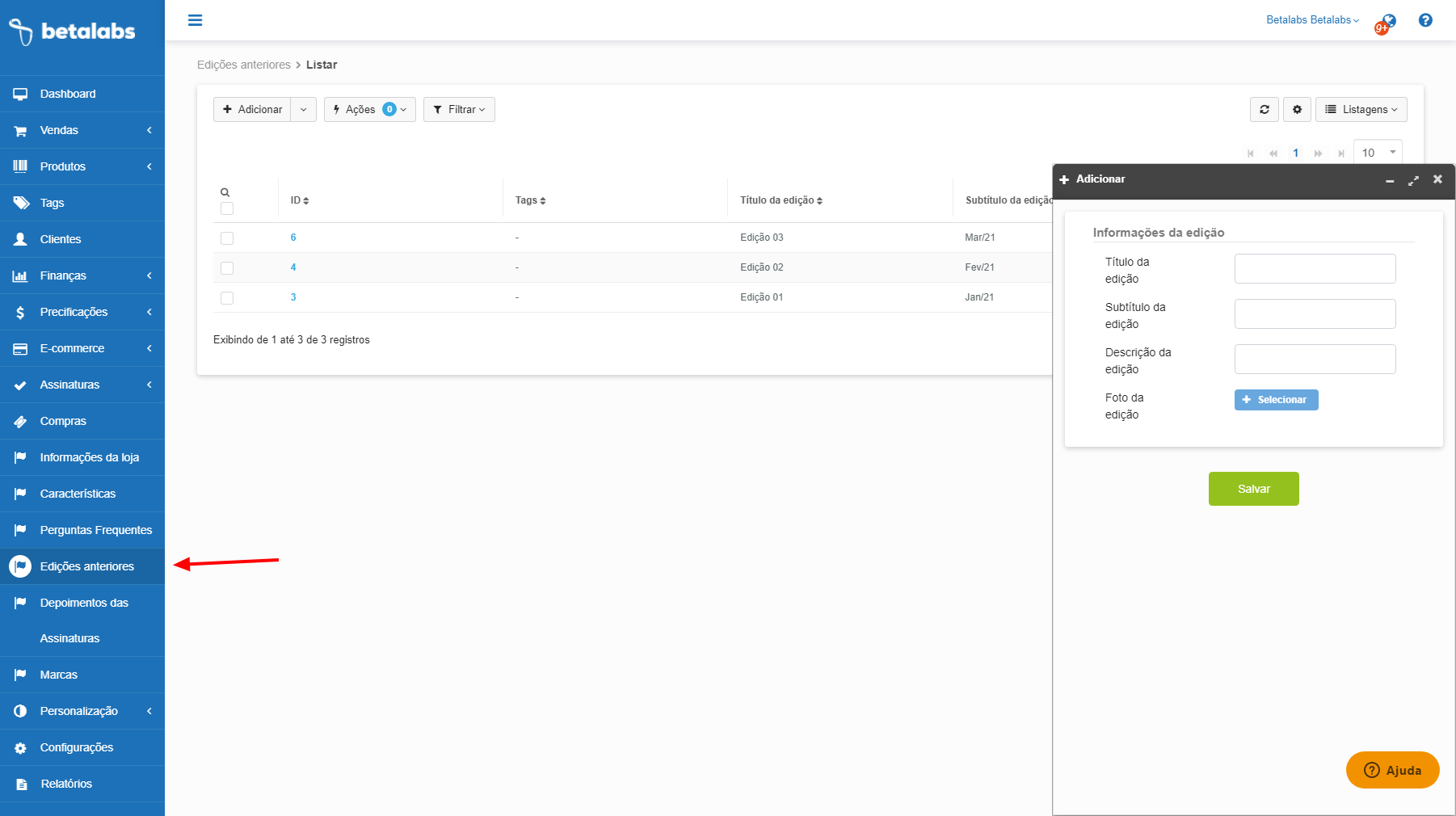Viewport: 1456px width, 816px height.
Task: Select the checkbox for row ID 4
Action: click(x=227, y=268)
